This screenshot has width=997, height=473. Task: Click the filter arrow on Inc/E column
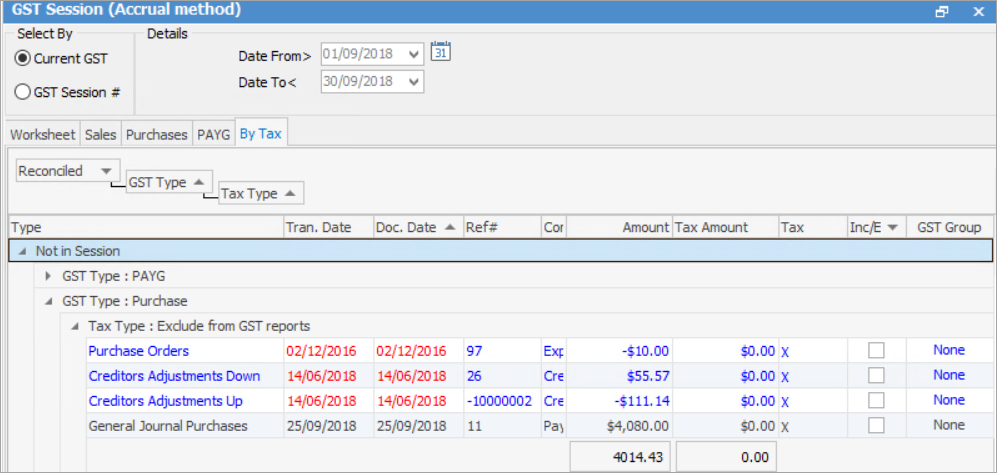(892, 227)
